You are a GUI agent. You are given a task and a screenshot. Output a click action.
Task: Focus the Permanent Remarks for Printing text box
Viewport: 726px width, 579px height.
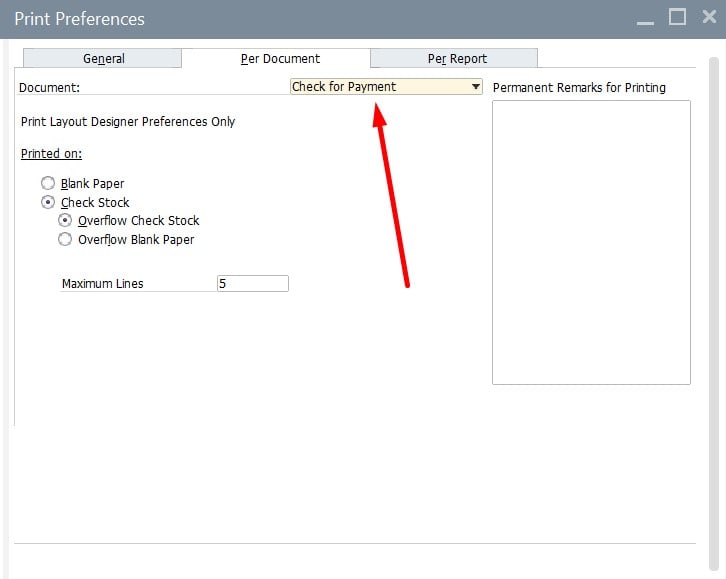590,242
